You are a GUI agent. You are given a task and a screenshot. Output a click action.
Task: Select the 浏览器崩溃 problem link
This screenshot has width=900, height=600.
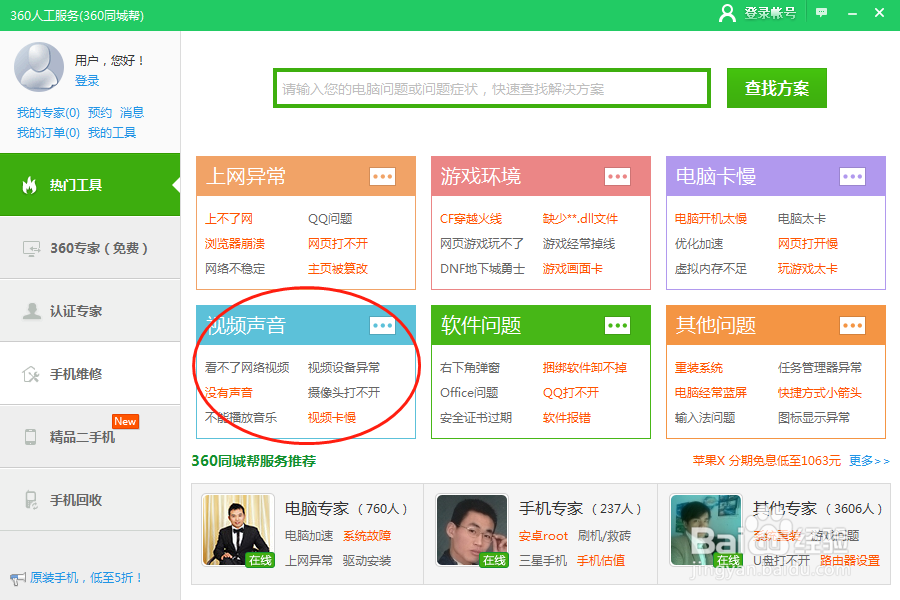(235, 243)
